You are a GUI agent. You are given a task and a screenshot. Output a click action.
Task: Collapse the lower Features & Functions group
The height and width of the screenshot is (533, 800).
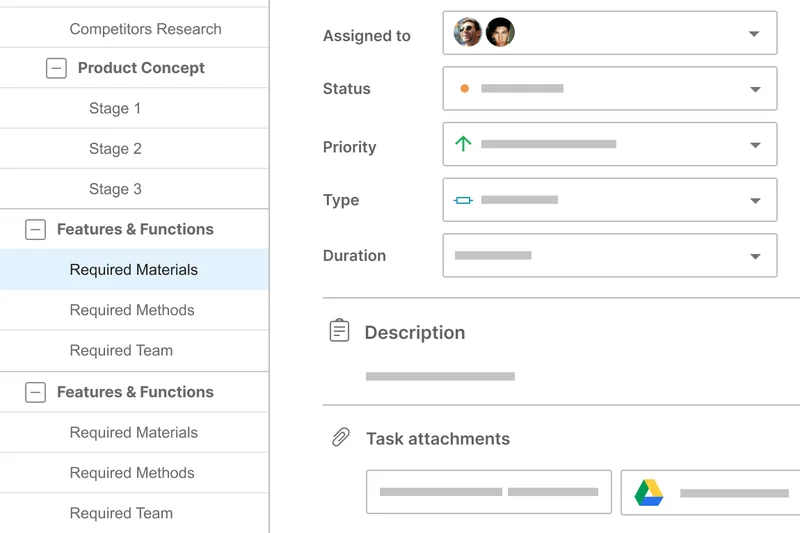[35, 392]
